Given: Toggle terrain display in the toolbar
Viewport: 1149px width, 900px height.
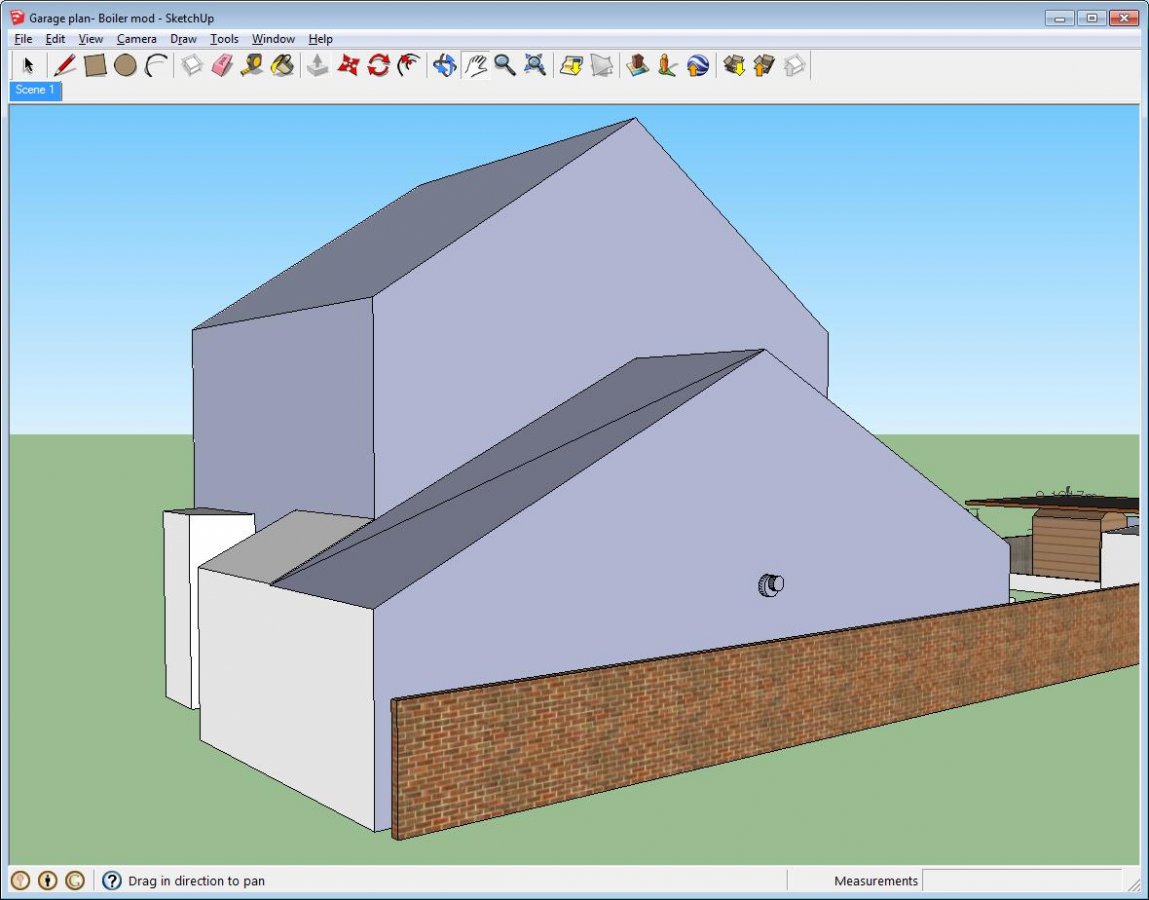Looking at the screenshot, I should 601,66.
